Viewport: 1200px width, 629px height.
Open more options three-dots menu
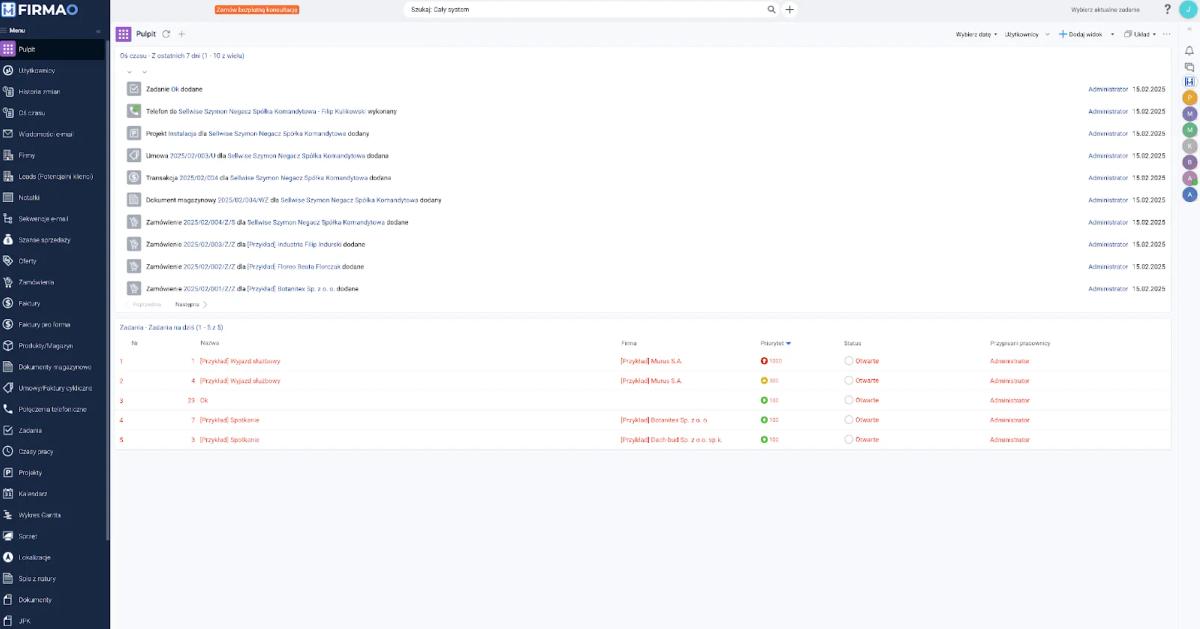click(1166, 34)
